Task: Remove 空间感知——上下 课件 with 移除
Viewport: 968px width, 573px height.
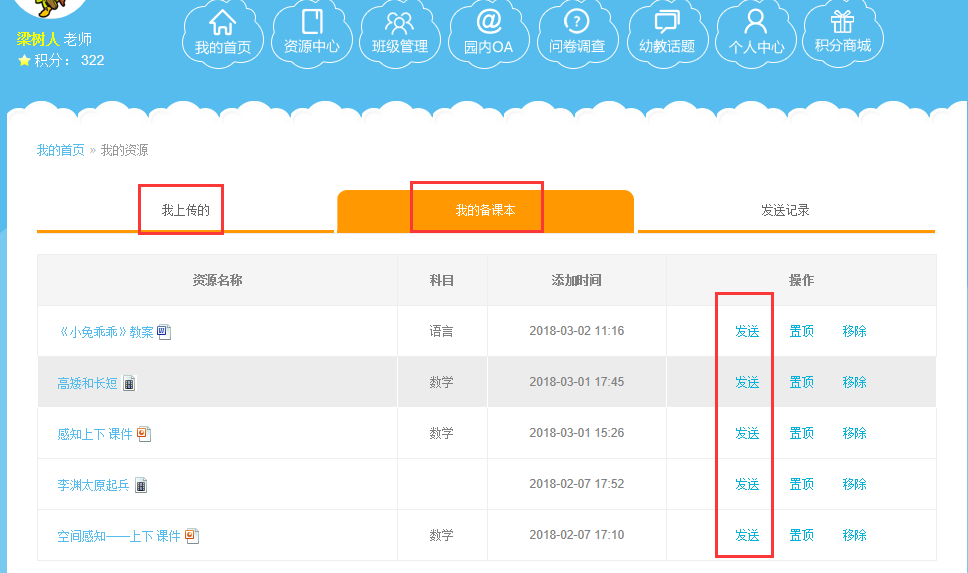Action: [x=854, y=535]
